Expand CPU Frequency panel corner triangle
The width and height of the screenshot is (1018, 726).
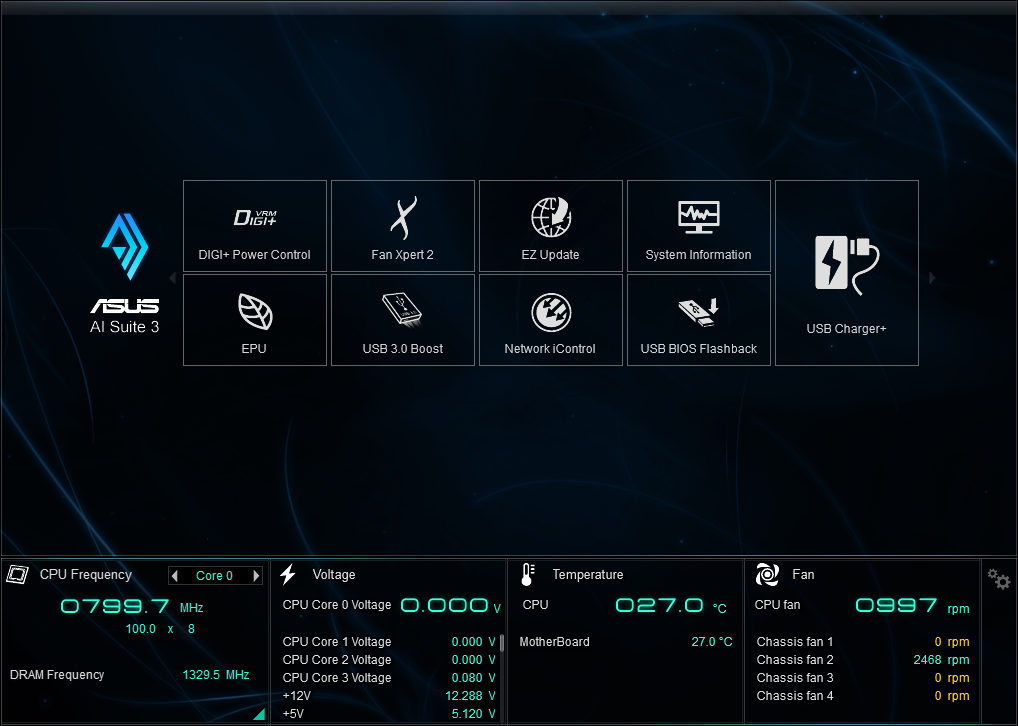click(x=260, y=714)
